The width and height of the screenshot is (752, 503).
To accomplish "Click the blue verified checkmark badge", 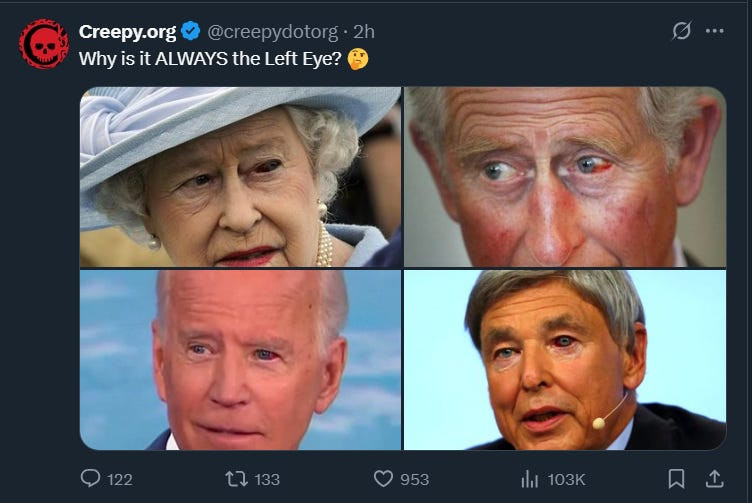I will pyautogui.click(x=192, y=32).
